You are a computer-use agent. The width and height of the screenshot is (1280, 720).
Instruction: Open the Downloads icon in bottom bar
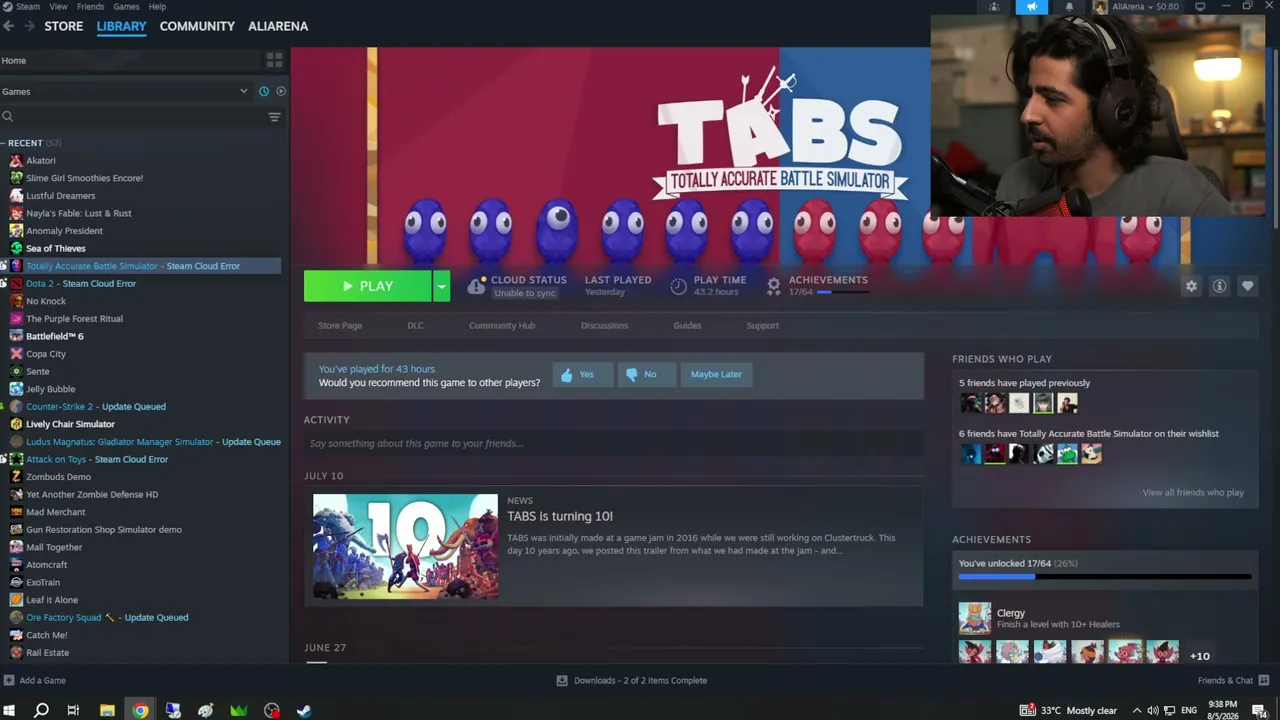[x=562, y=680]
